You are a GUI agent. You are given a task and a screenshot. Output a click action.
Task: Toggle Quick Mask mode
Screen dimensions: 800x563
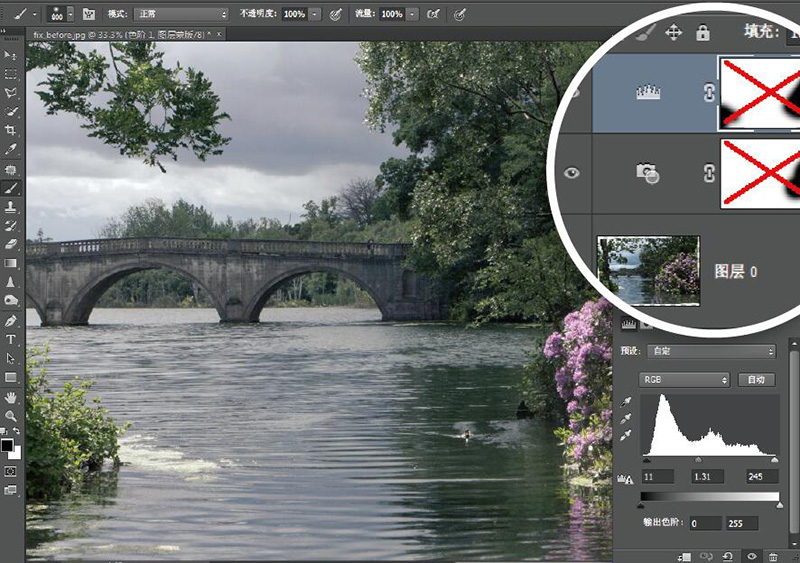pos(10,471)
